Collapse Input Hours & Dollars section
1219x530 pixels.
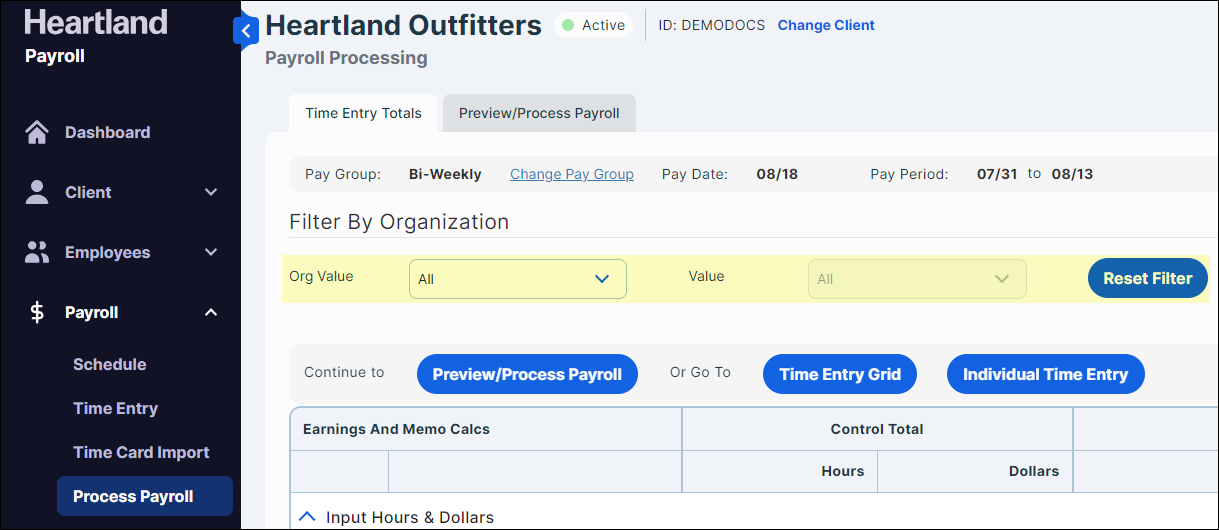pyautogui.click(x=308, y=517)
